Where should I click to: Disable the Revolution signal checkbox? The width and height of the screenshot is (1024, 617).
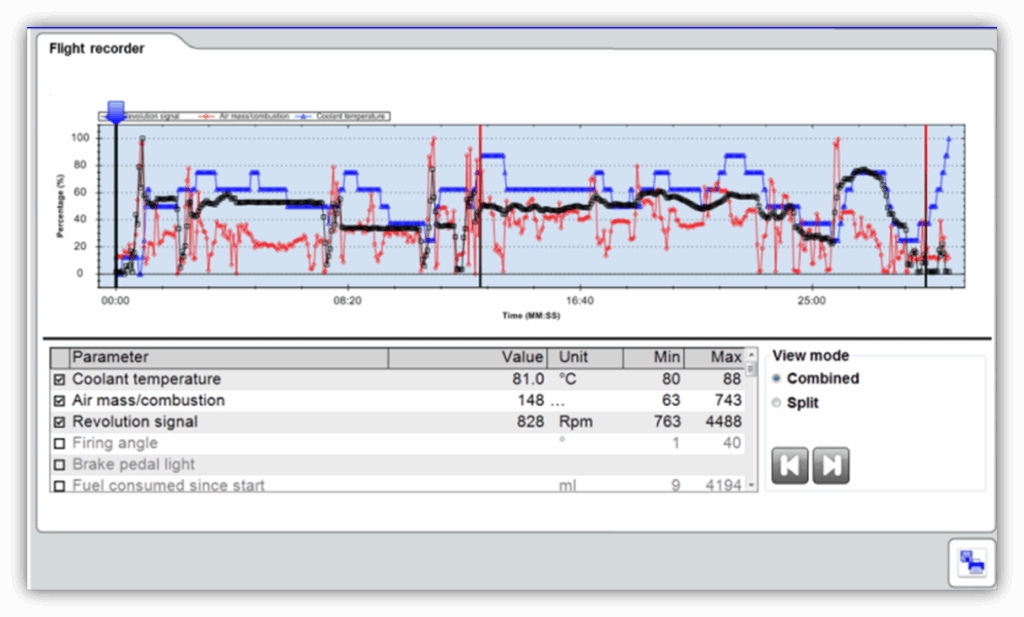59,422
